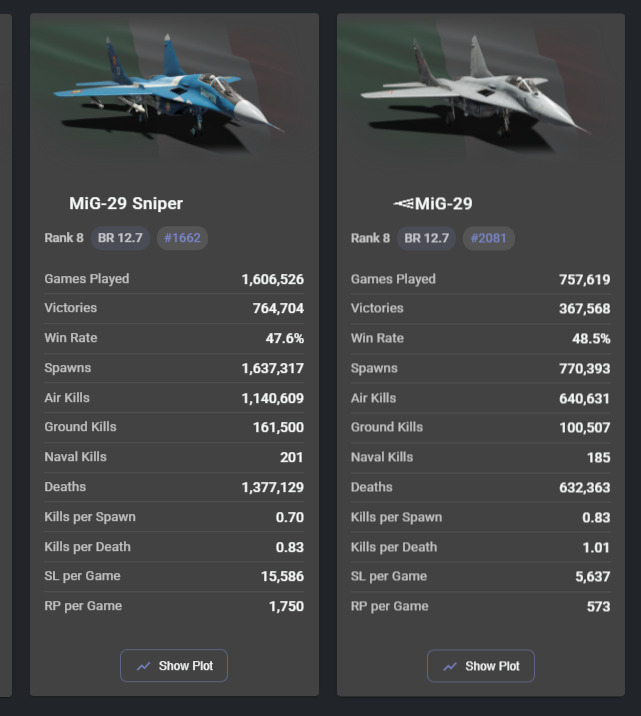641x716 pixels.
Task: Open the MiG-29 title on the right card
Action: pos(443,204)
